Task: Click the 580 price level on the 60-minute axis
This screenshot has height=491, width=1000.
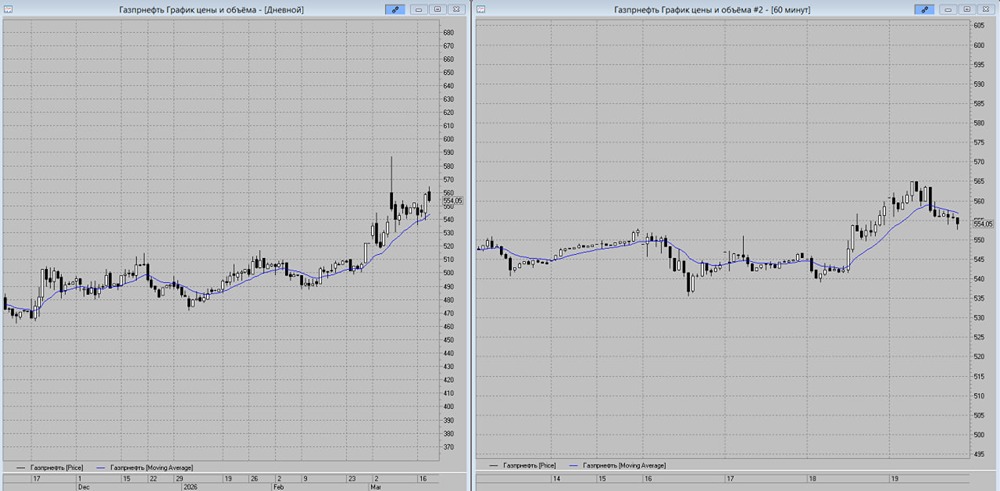Action: pyautogui.click(x=979, y=123)
